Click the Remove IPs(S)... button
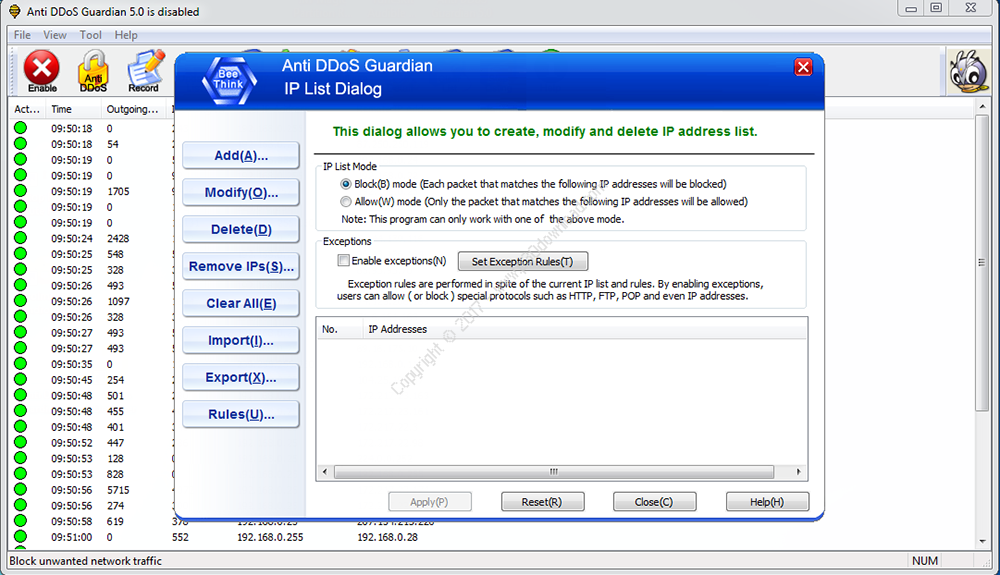The height and width of the screenshot is (575, 1000). click(x=241, y=266)
